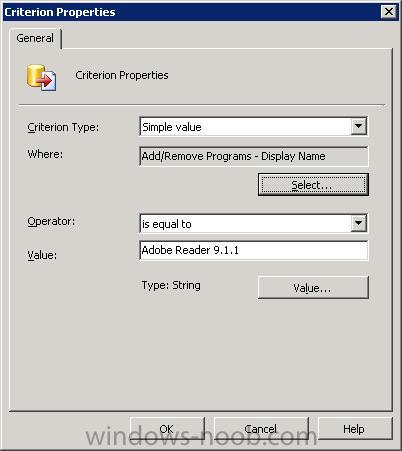The image size is (402, 451).
Task: Click the 'Where:' label
Action: (x=45, y=154)
